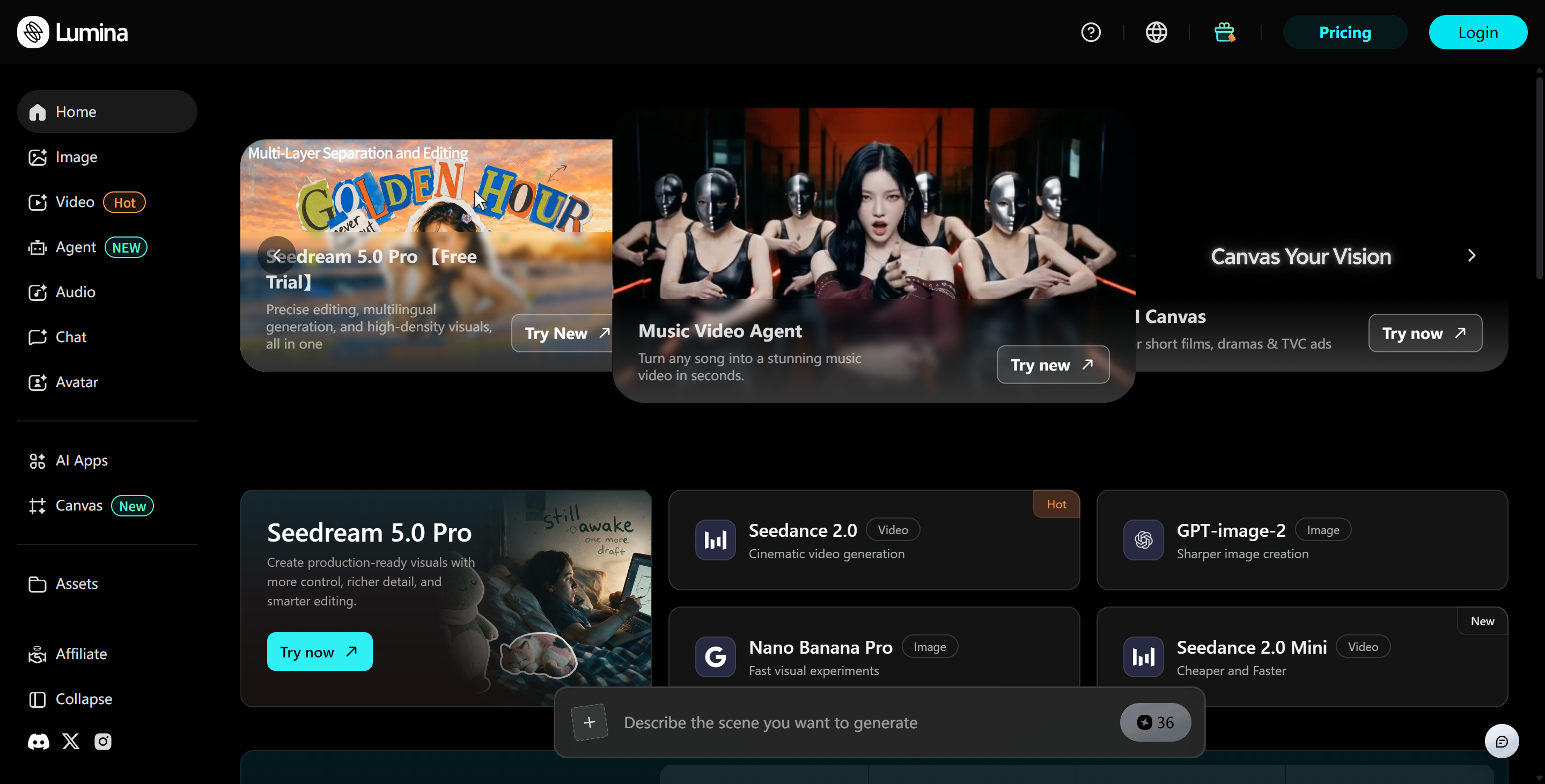Click the Hot badge next to Video

tap(124, 203)
